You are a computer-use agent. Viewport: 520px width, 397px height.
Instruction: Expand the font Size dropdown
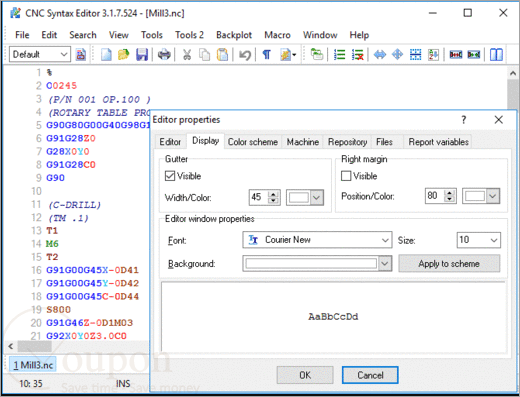point(494,240)
